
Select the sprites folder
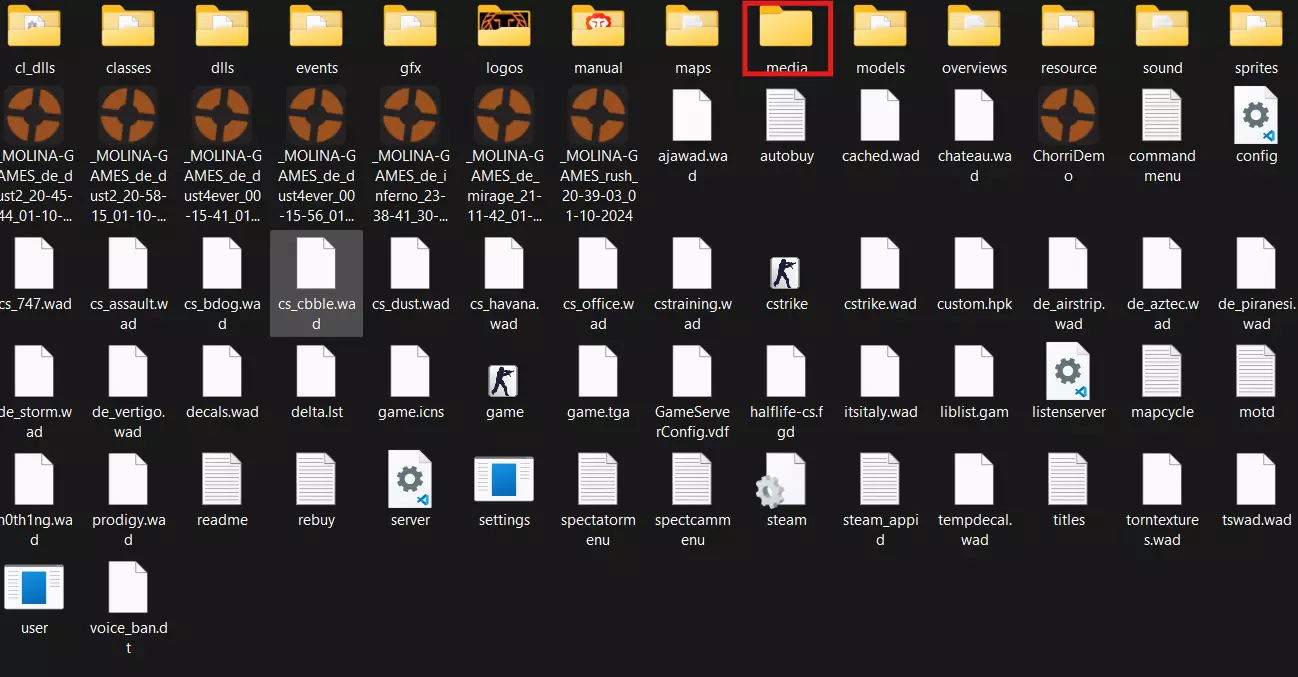tap(1256, 38)
